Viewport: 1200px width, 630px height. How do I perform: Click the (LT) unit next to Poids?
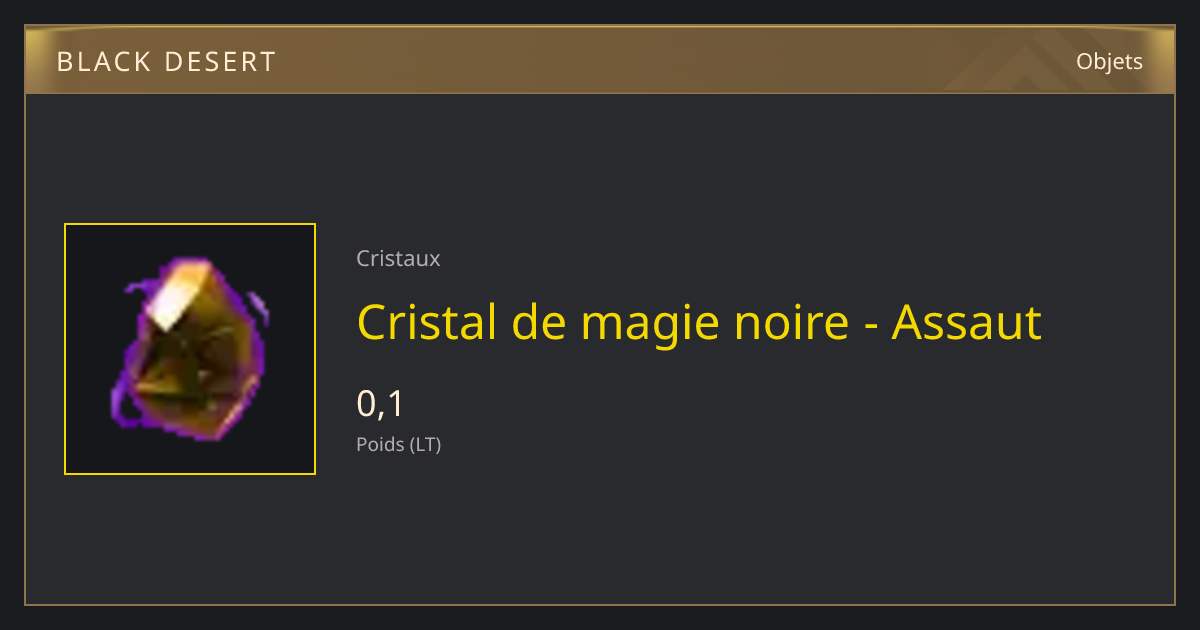pos(425,445)
